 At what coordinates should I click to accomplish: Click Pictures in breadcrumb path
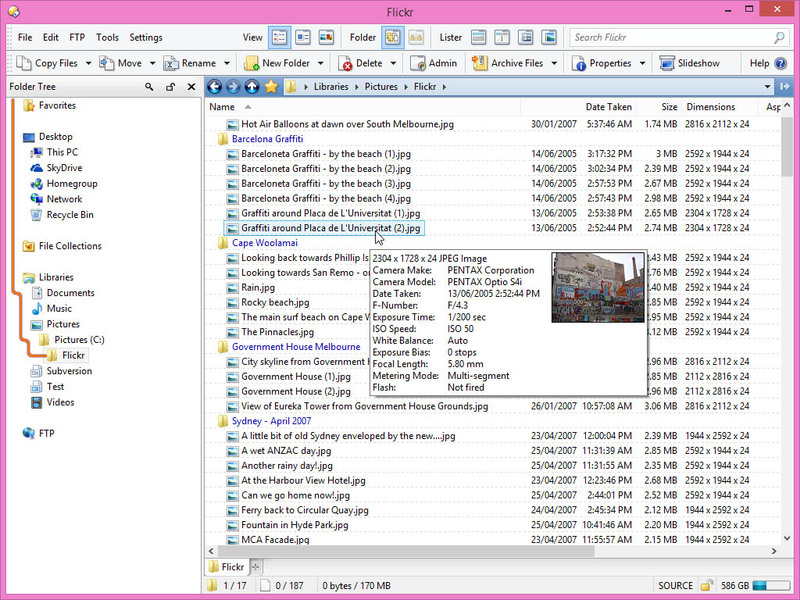pyautogui.click(x=381, y=87)
